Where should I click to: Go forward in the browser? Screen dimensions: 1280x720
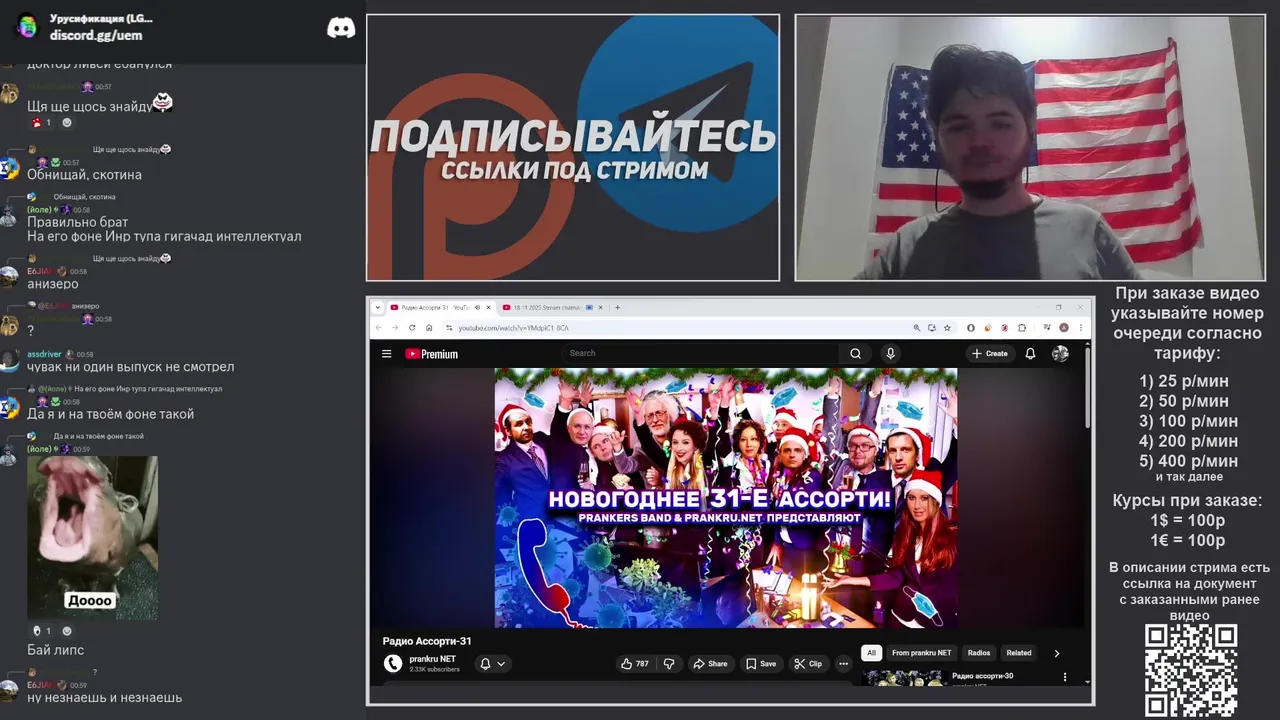(395, 327)
